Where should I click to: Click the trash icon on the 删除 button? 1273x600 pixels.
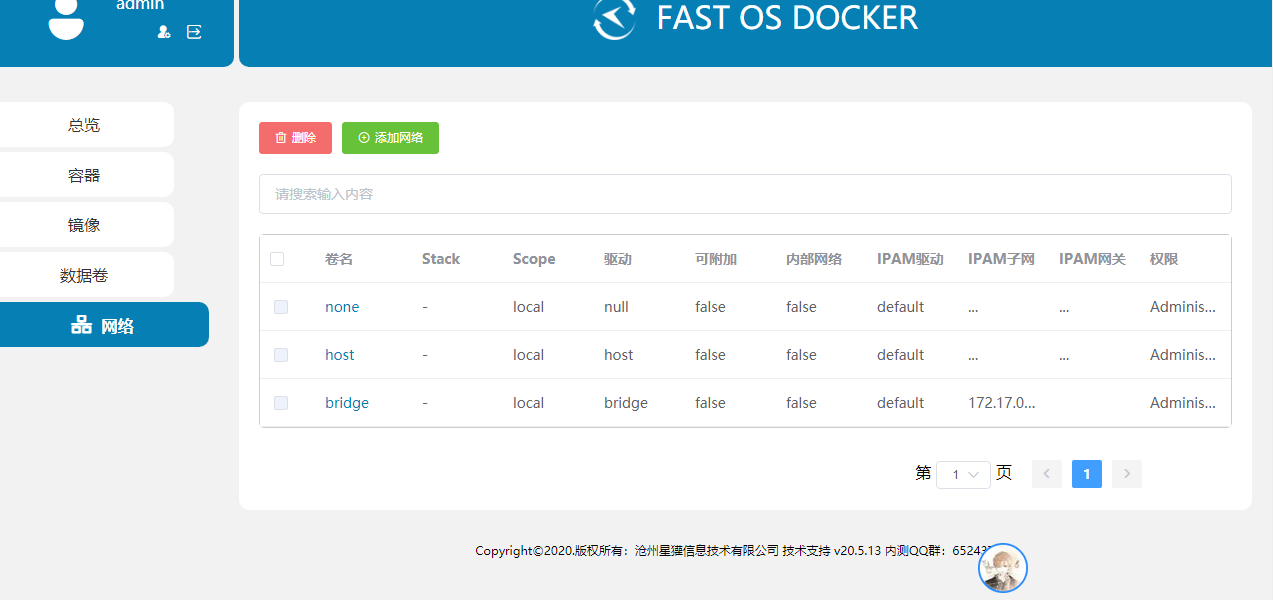(281, 137)
